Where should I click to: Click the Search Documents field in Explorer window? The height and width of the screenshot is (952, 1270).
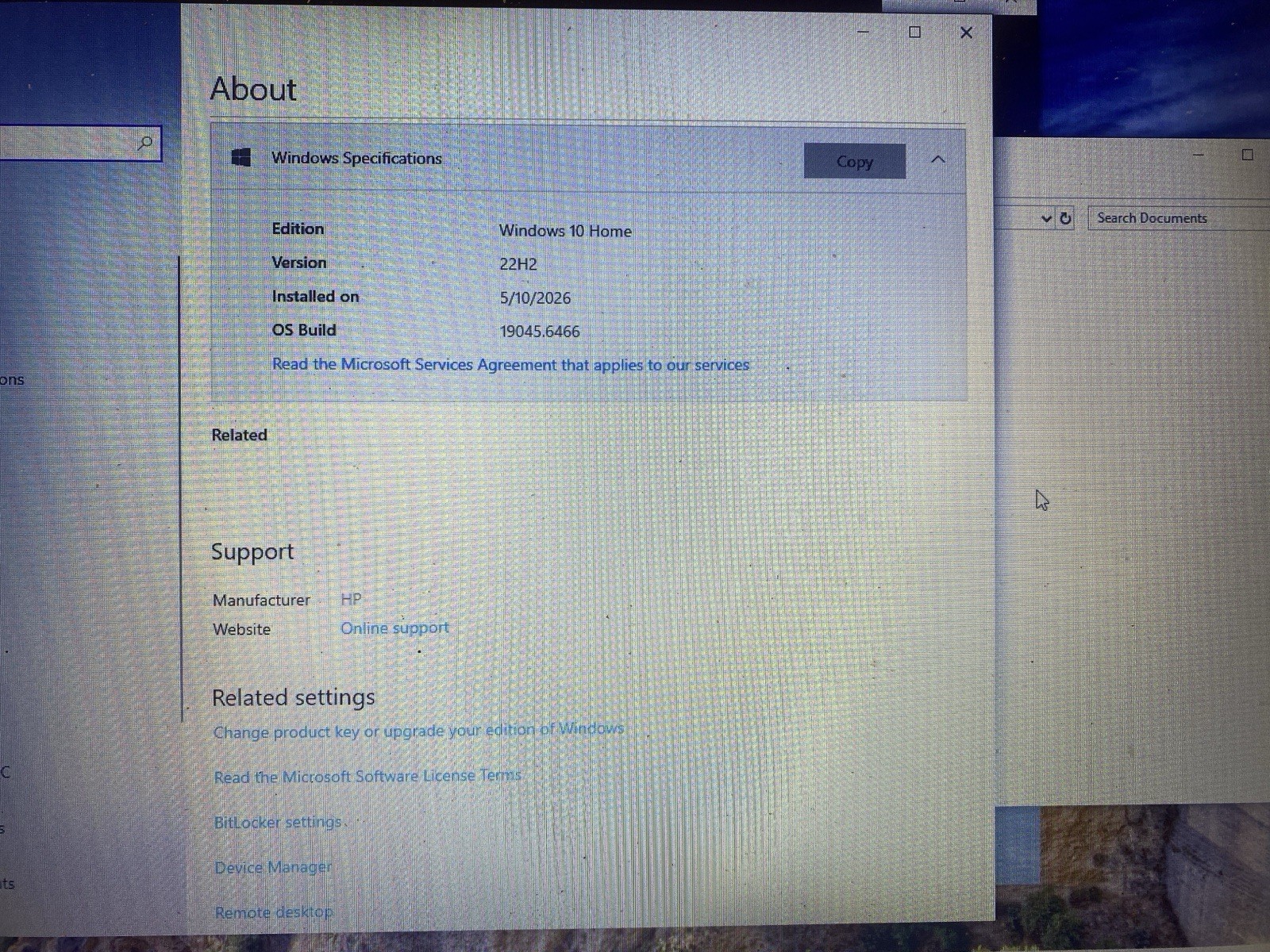click(x=1179, y=218)
